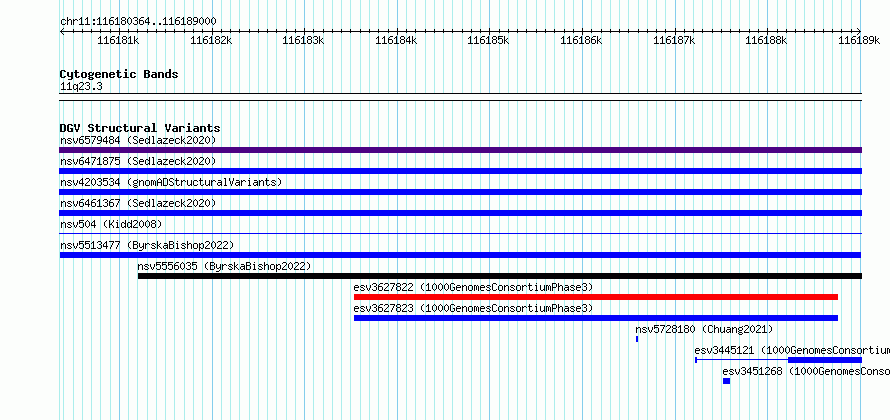Click the right arrowhead of the ruler
Screen dimensions: 890x420
[x=859, y=31]
